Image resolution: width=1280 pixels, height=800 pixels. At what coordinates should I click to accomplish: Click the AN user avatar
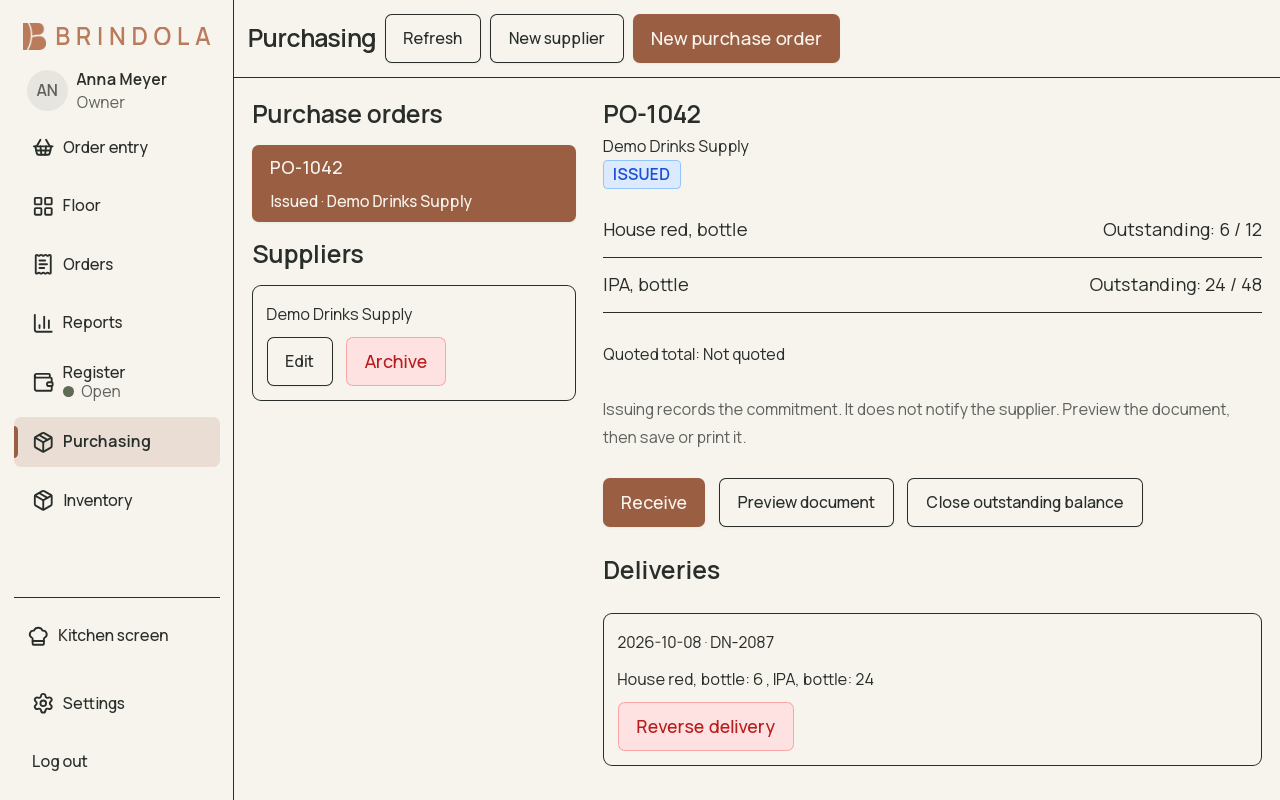click(x=47, y=90)
